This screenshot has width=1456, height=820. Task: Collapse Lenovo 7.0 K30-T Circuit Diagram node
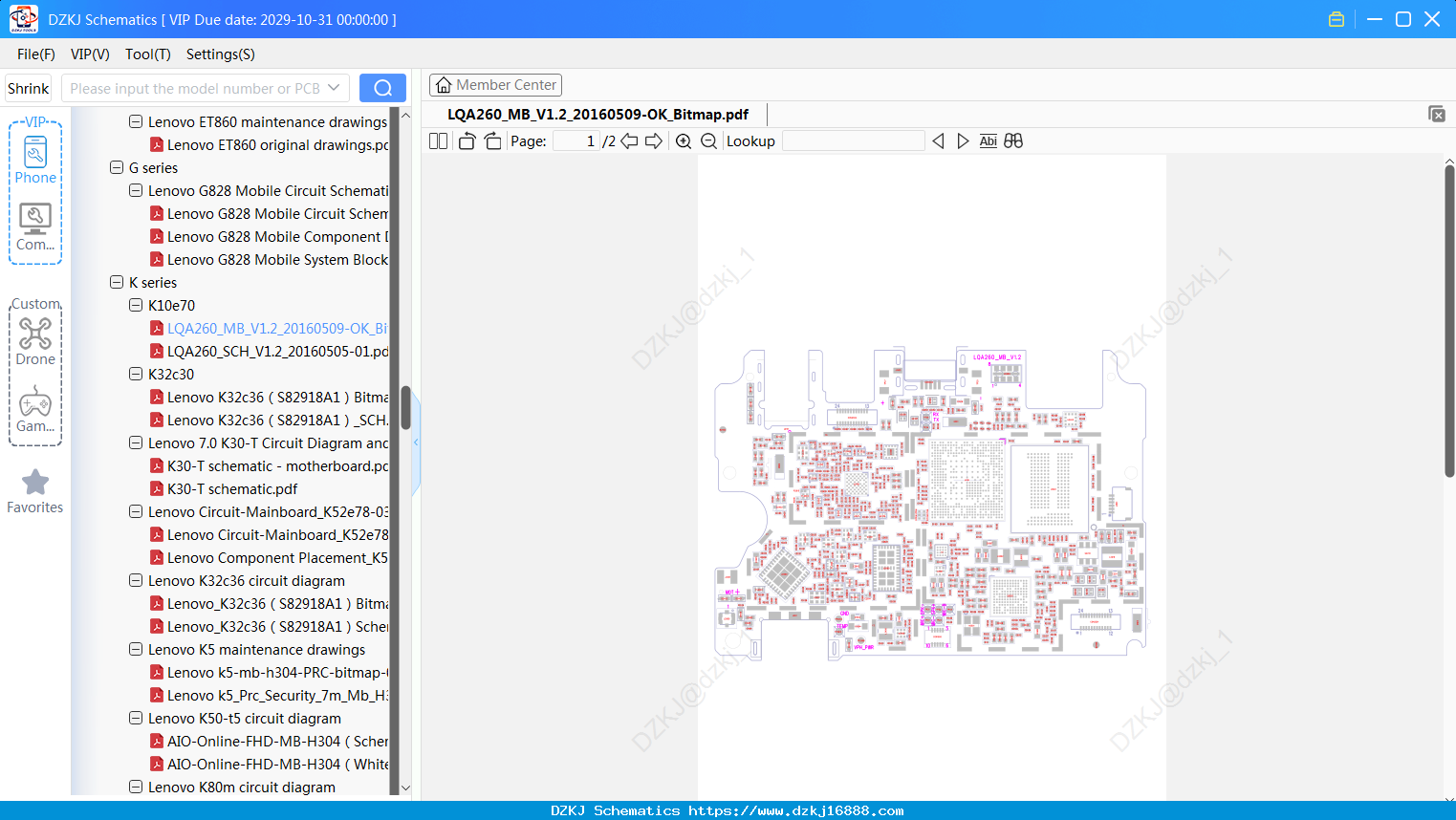(x=136, y=442)
